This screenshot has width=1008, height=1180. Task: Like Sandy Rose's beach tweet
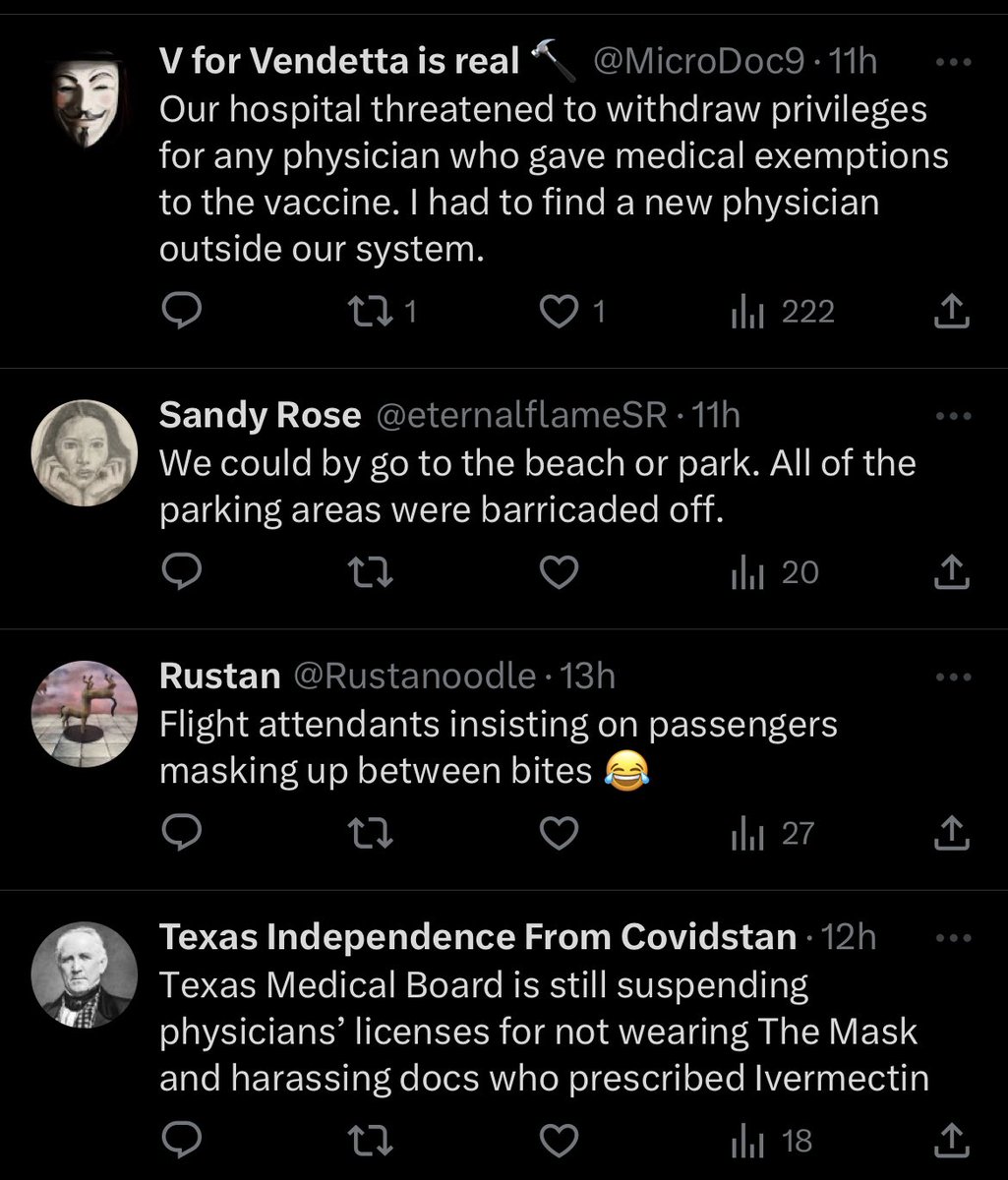point(560,572)
